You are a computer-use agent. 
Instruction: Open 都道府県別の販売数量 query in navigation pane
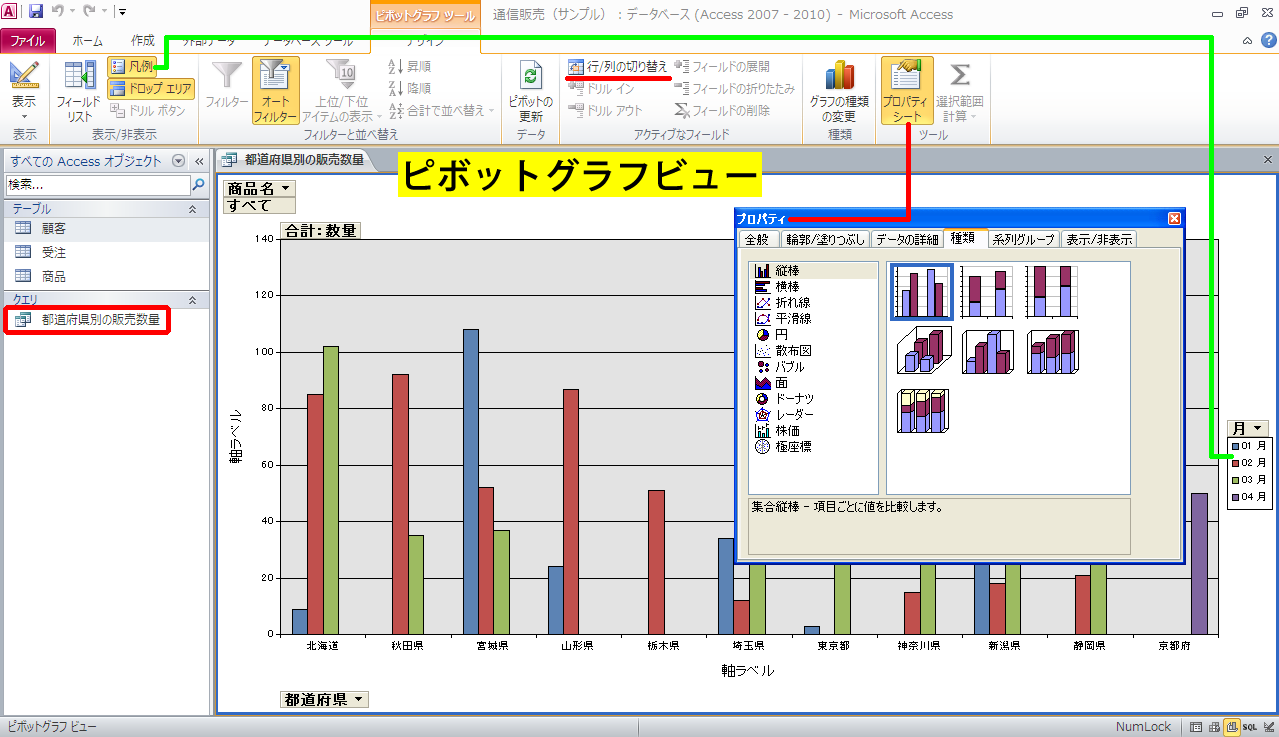99,320
